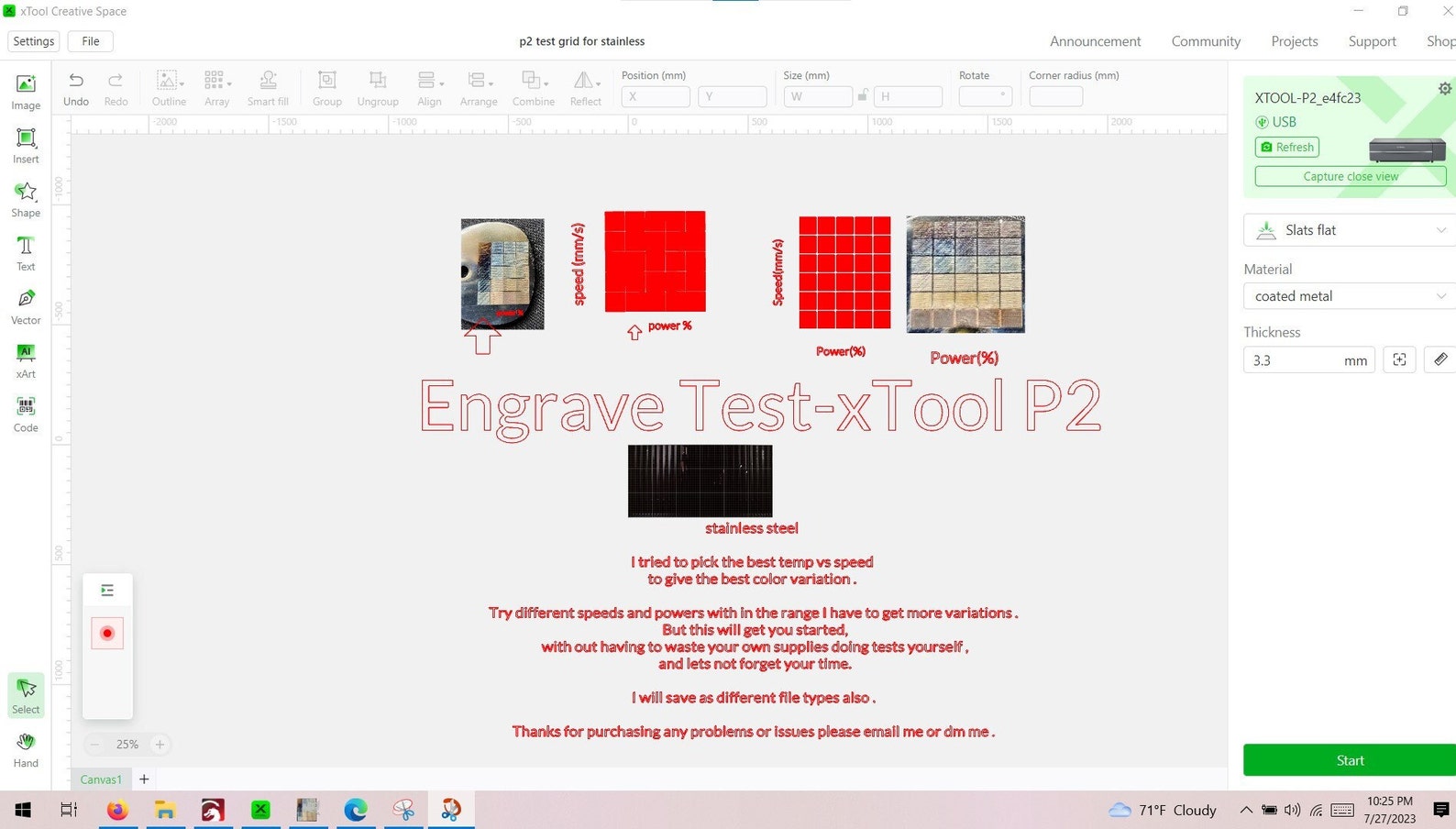
Task: Open File Explorer from taskbar
Action: click(x=165, y=810)
